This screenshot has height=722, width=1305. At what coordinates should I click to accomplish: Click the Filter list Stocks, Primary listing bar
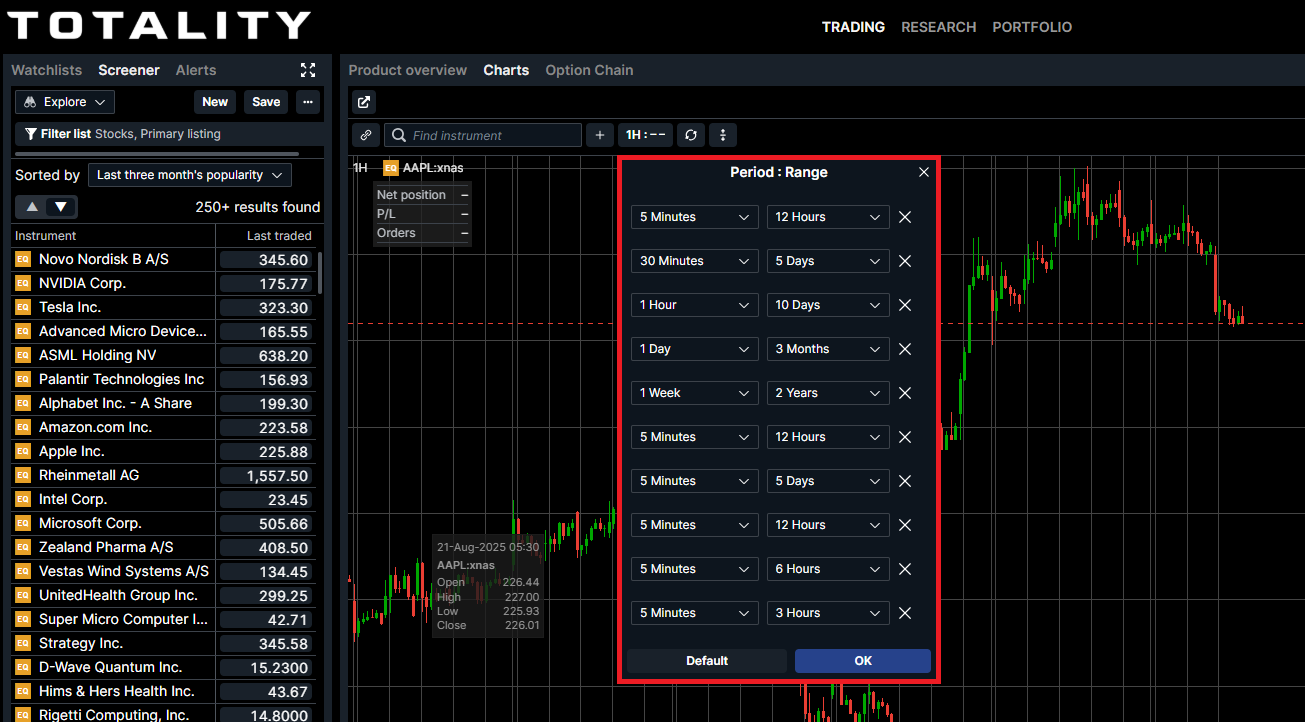coord(169,134)
